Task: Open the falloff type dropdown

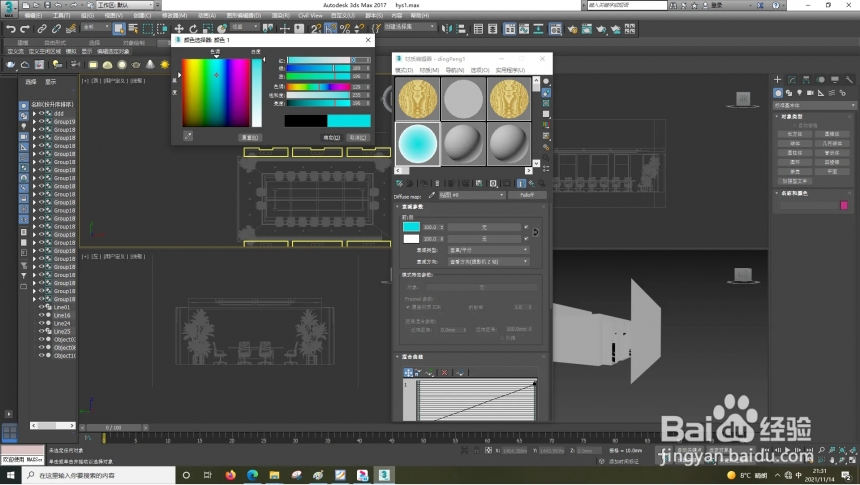Action: pos(488,250)
